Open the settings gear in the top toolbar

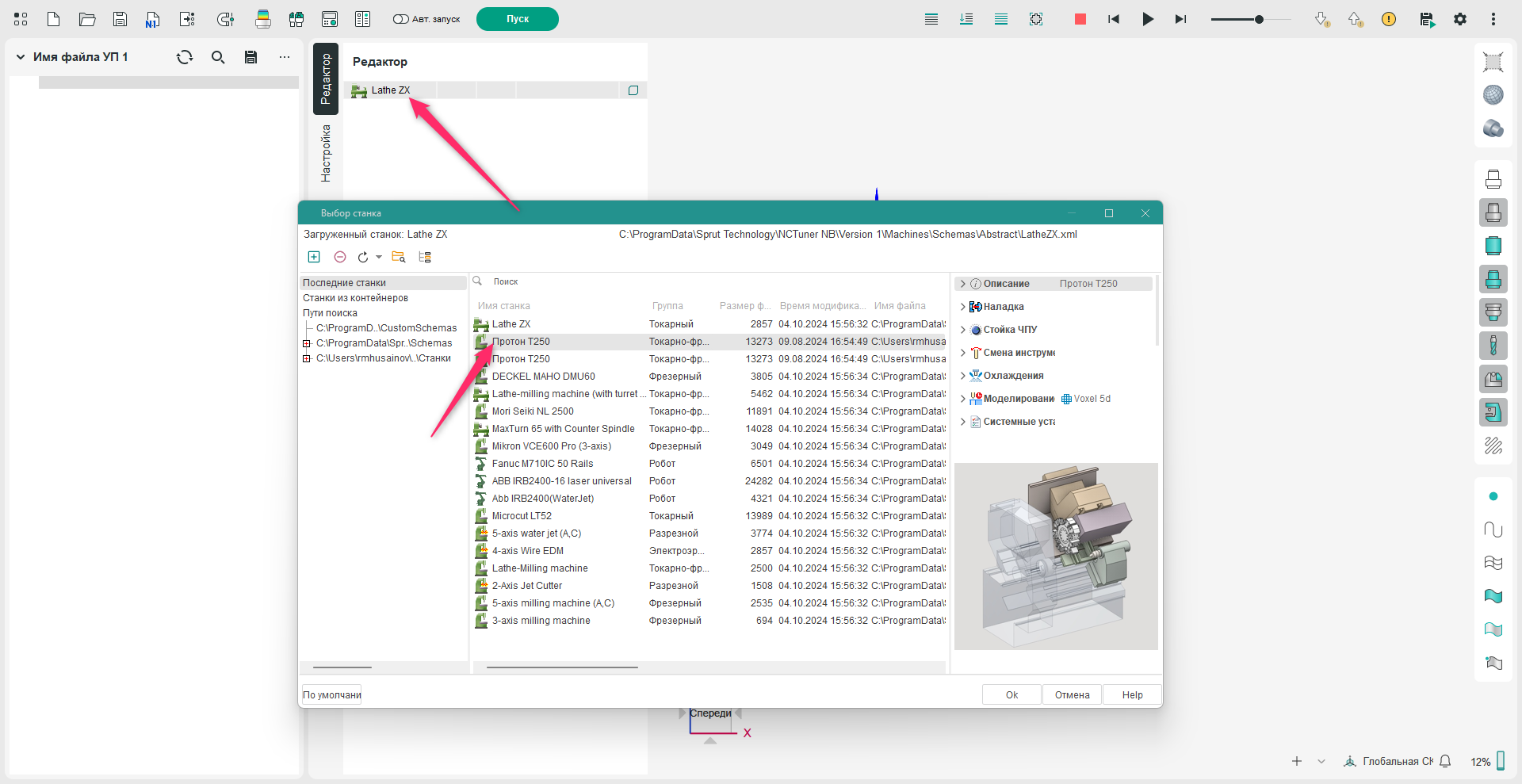coord(1460,19)
